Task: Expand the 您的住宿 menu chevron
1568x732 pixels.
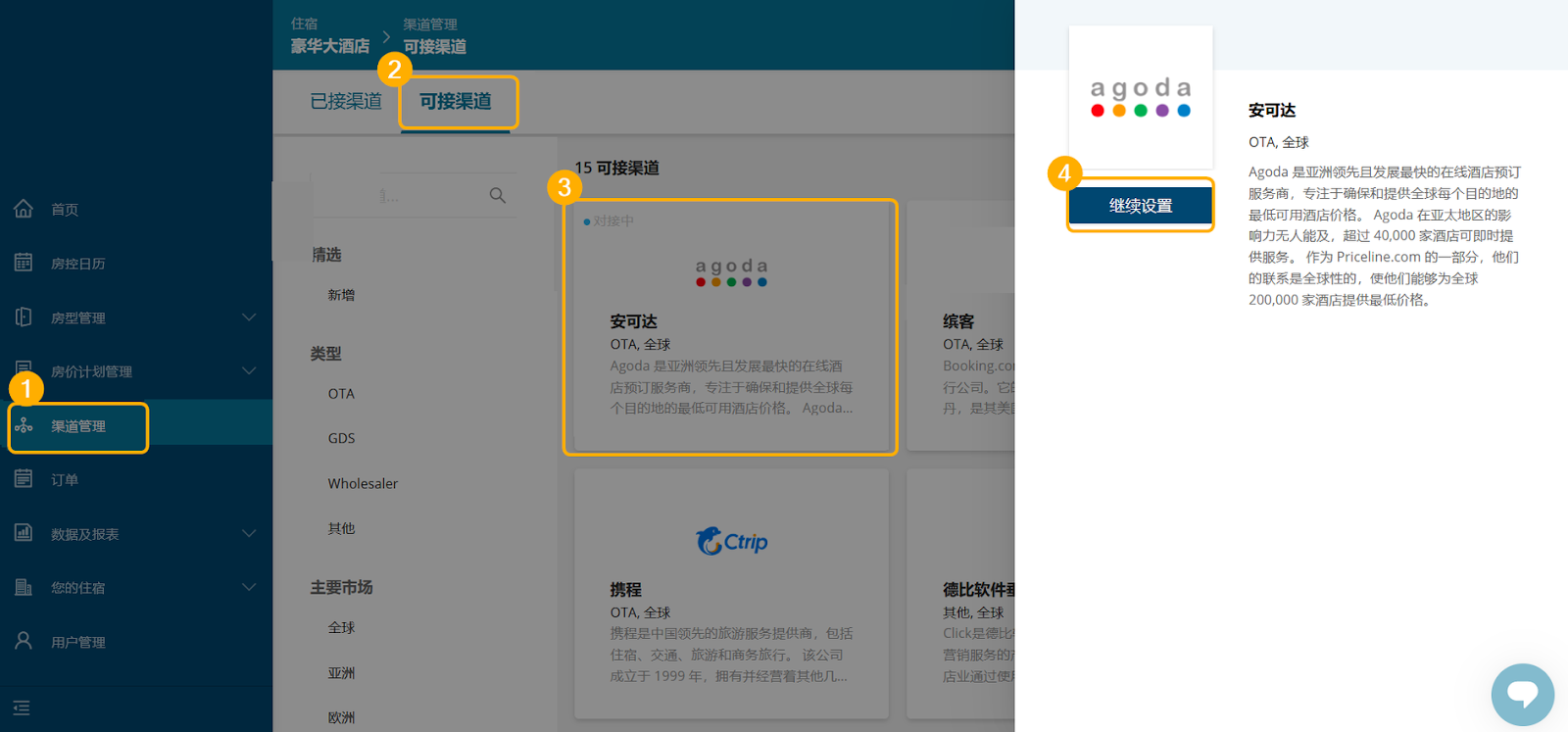Action: click(249, 588)
